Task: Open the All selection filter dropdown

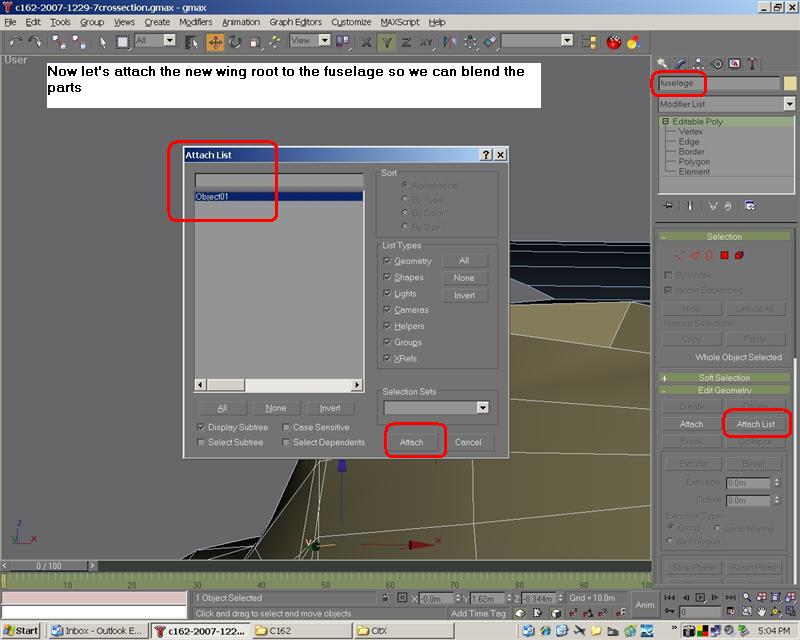Action: 170,40
